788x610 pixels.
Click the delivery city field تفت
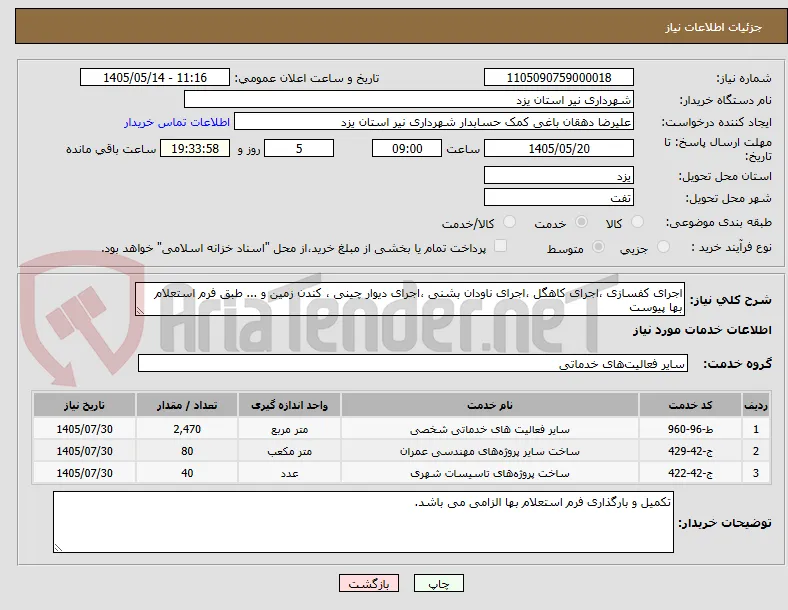pyautogui.click(x=558, y=197)
